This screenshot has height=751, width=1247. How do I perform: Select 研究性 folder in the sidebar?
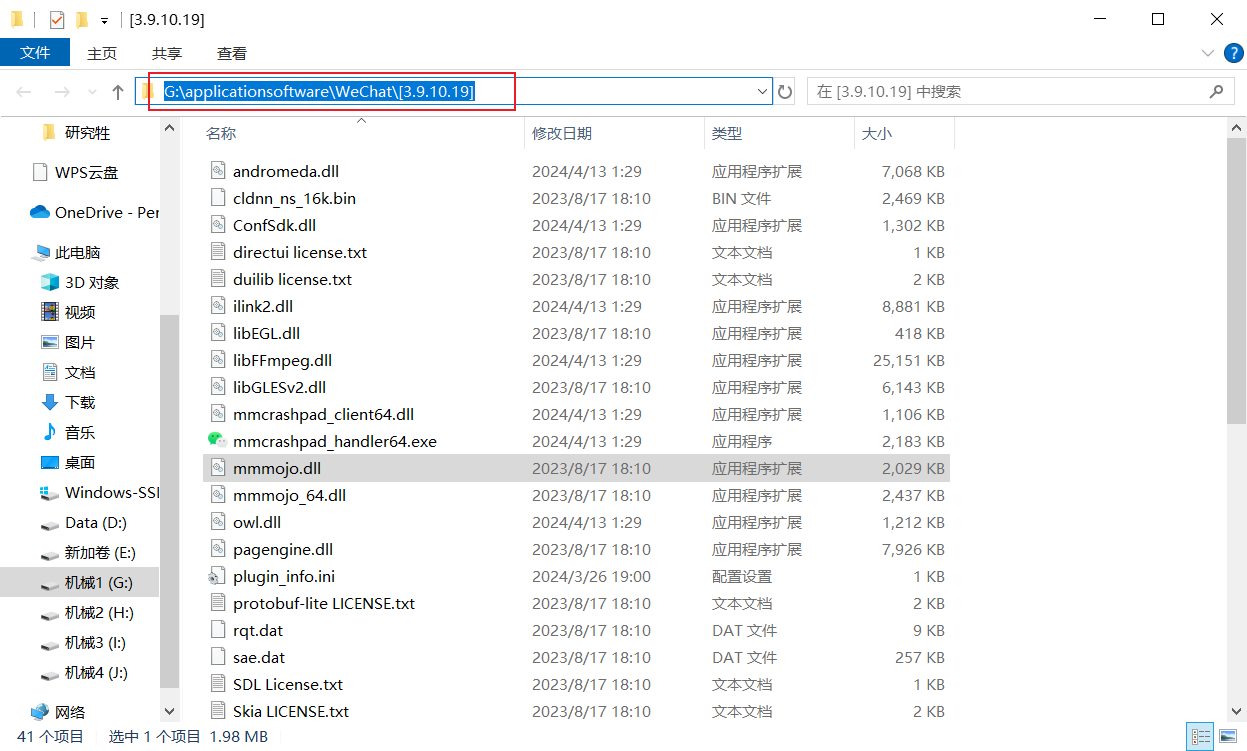pyautogui.click(x=76, y=132)
